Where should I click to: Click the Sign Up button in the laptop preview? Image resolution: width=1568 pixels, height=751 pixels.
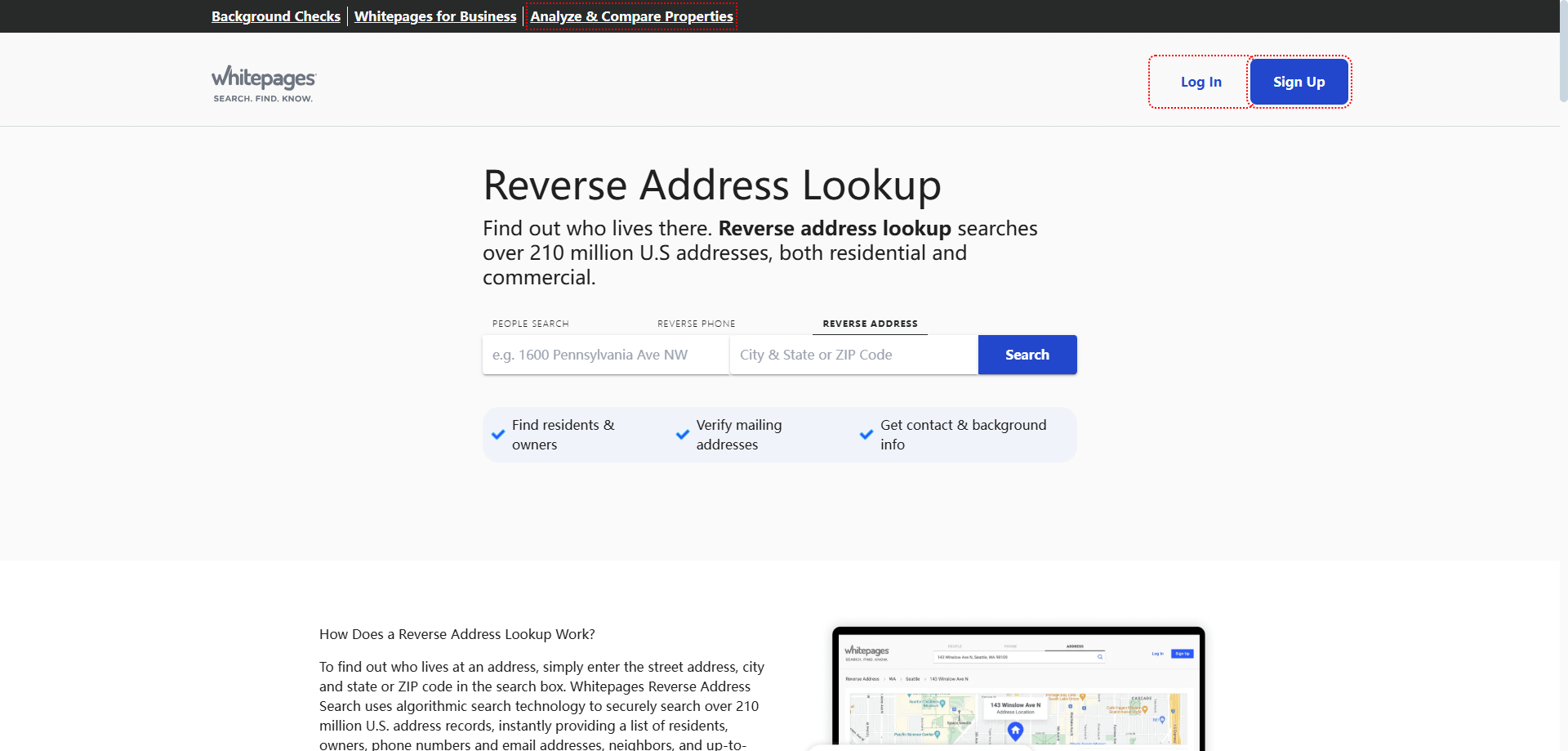[1183, 653]
